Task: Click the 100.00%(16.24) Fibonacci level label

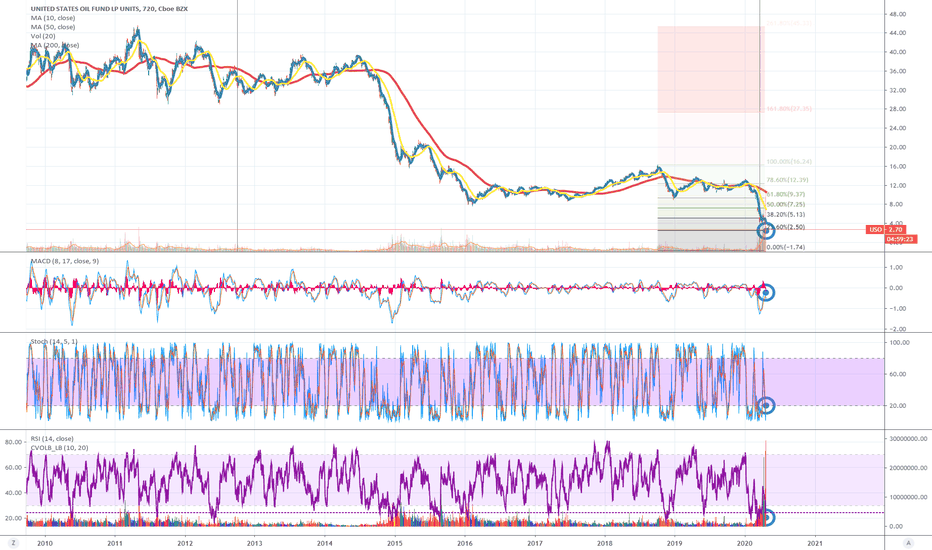Action: click(x=789, y=162)
